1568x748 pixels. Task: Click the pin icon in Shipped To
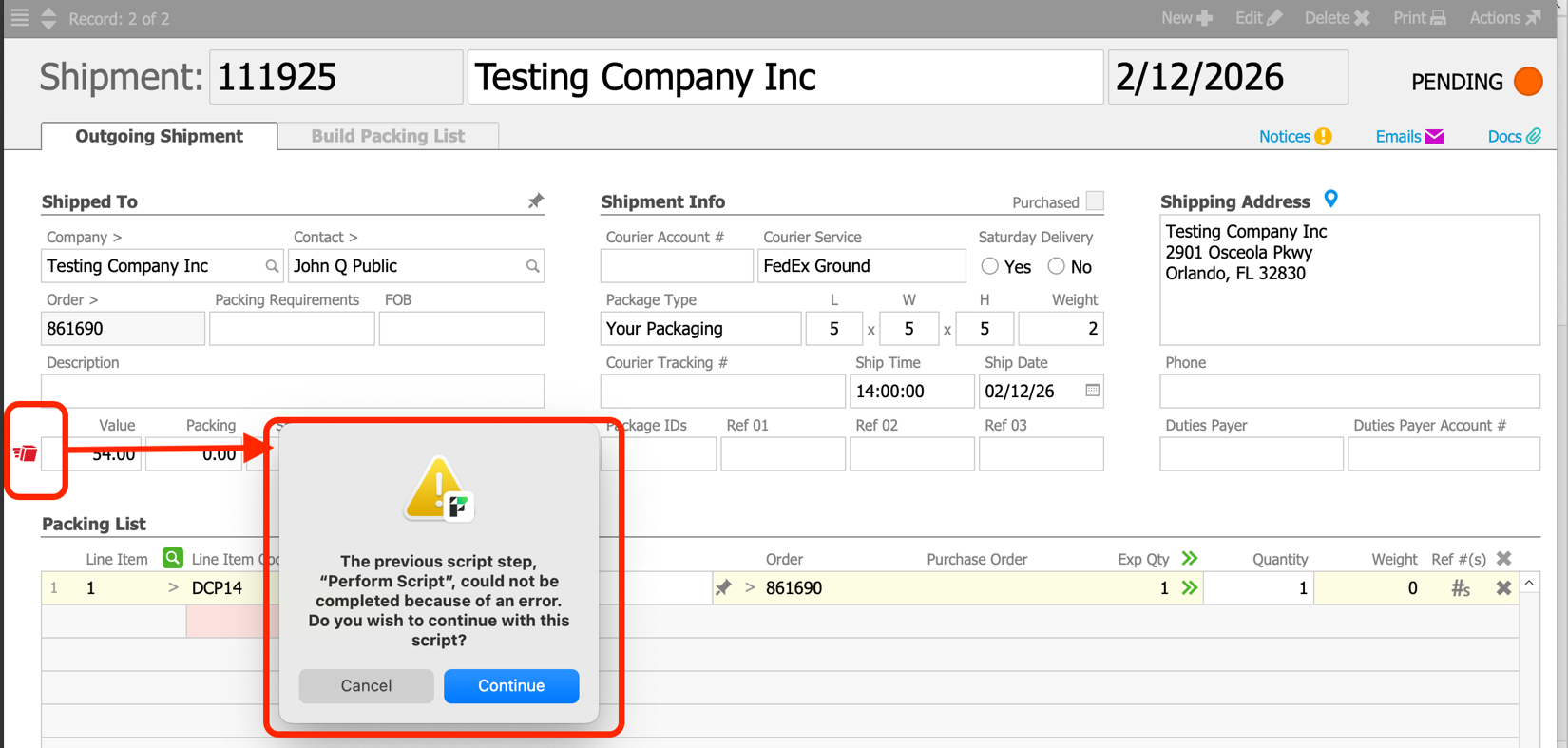coord(536,201)
